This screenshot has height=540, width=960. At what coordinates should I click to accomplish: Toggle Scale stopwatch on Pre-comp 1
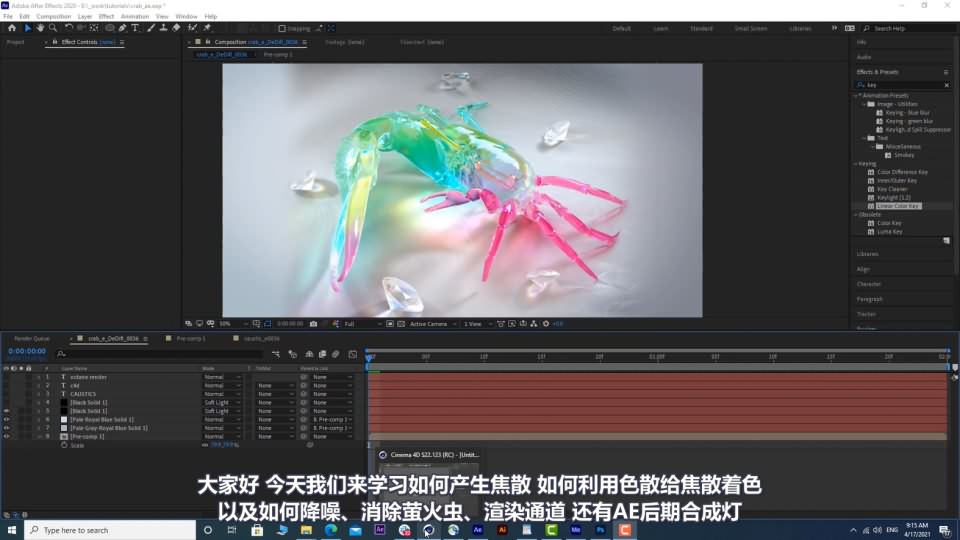[x=64, y=445]
